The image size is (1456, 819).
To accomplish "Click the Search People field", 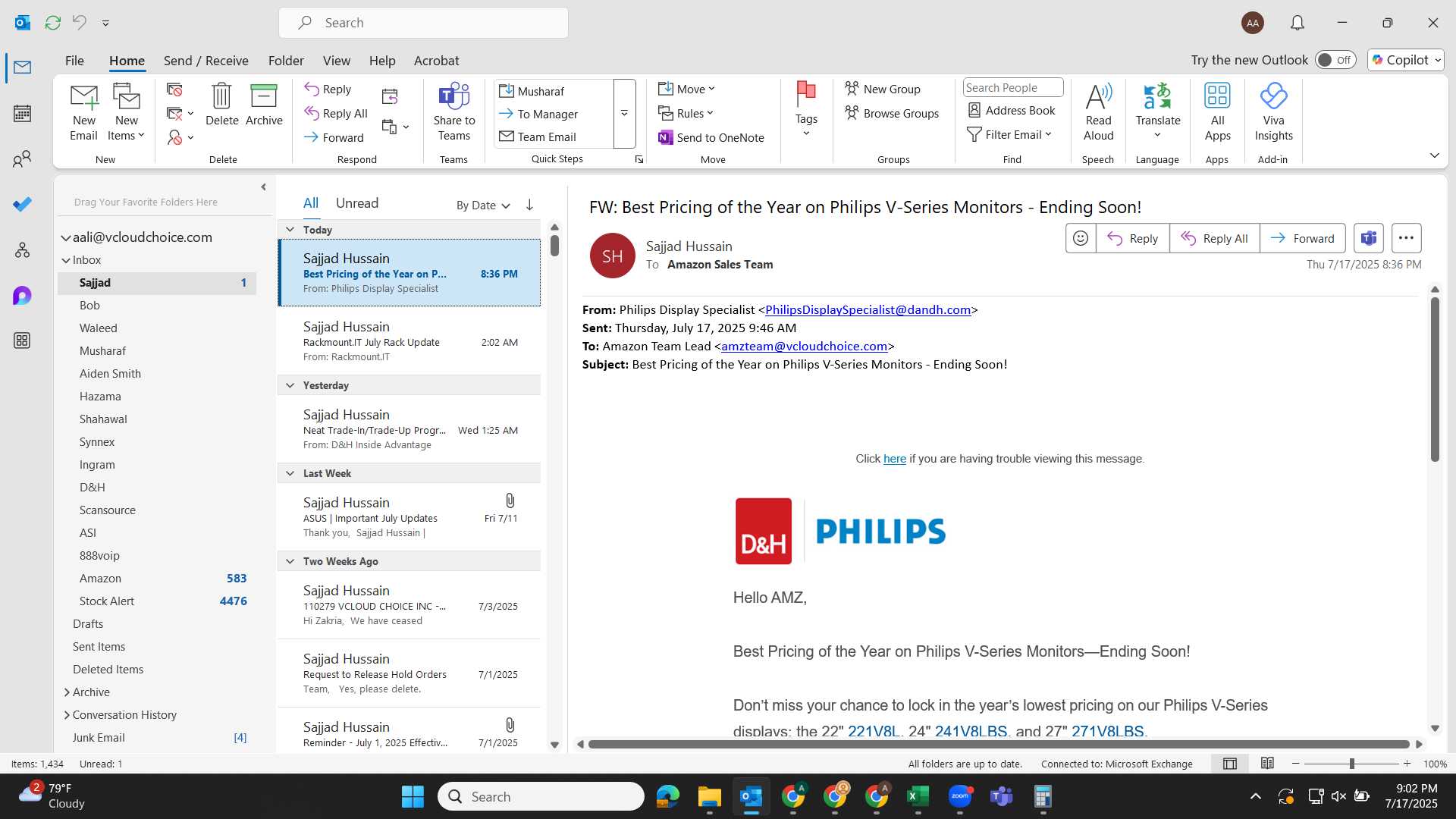I will coord(1012,87).
